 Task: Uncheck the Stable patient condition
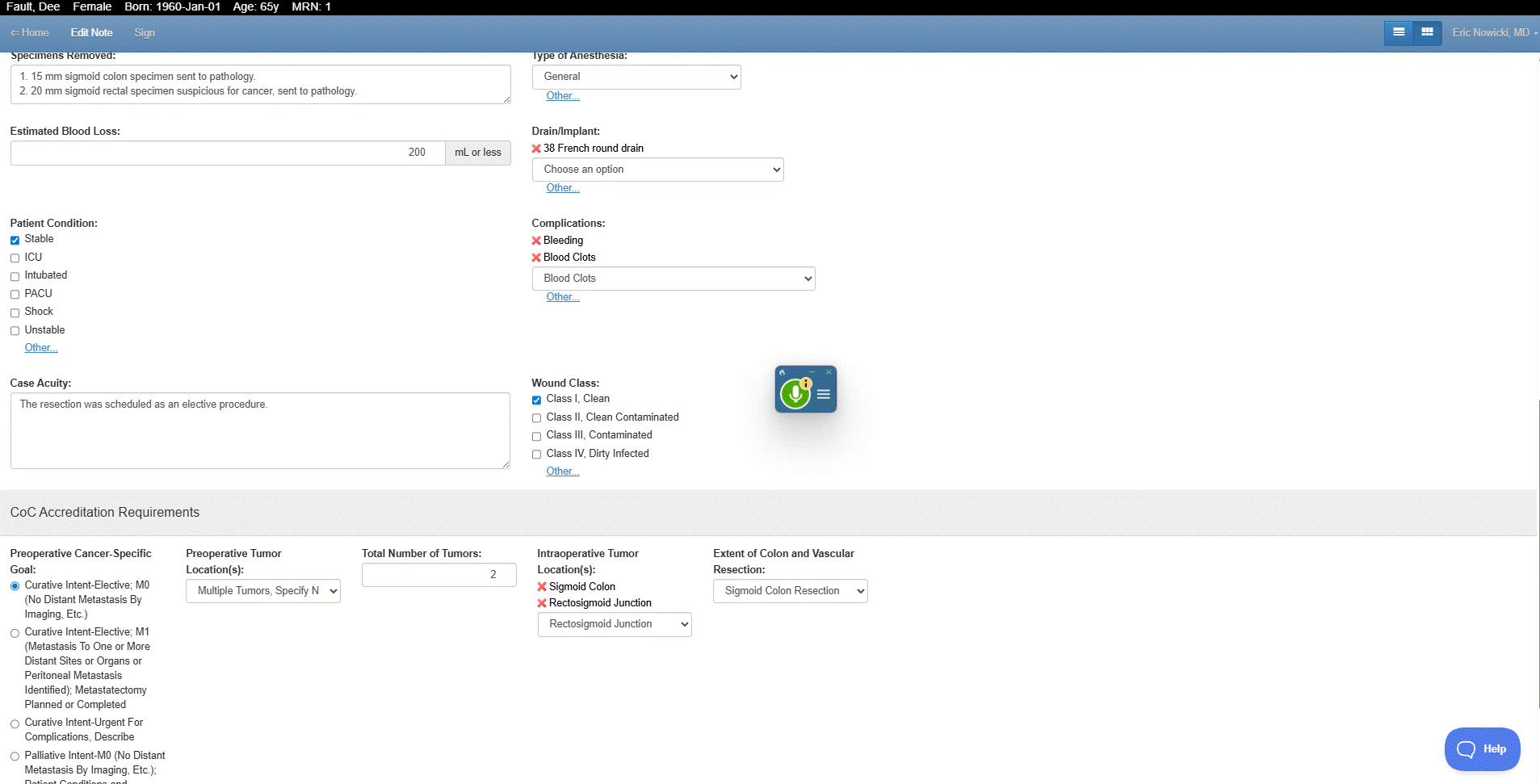(x=15, y=240)
